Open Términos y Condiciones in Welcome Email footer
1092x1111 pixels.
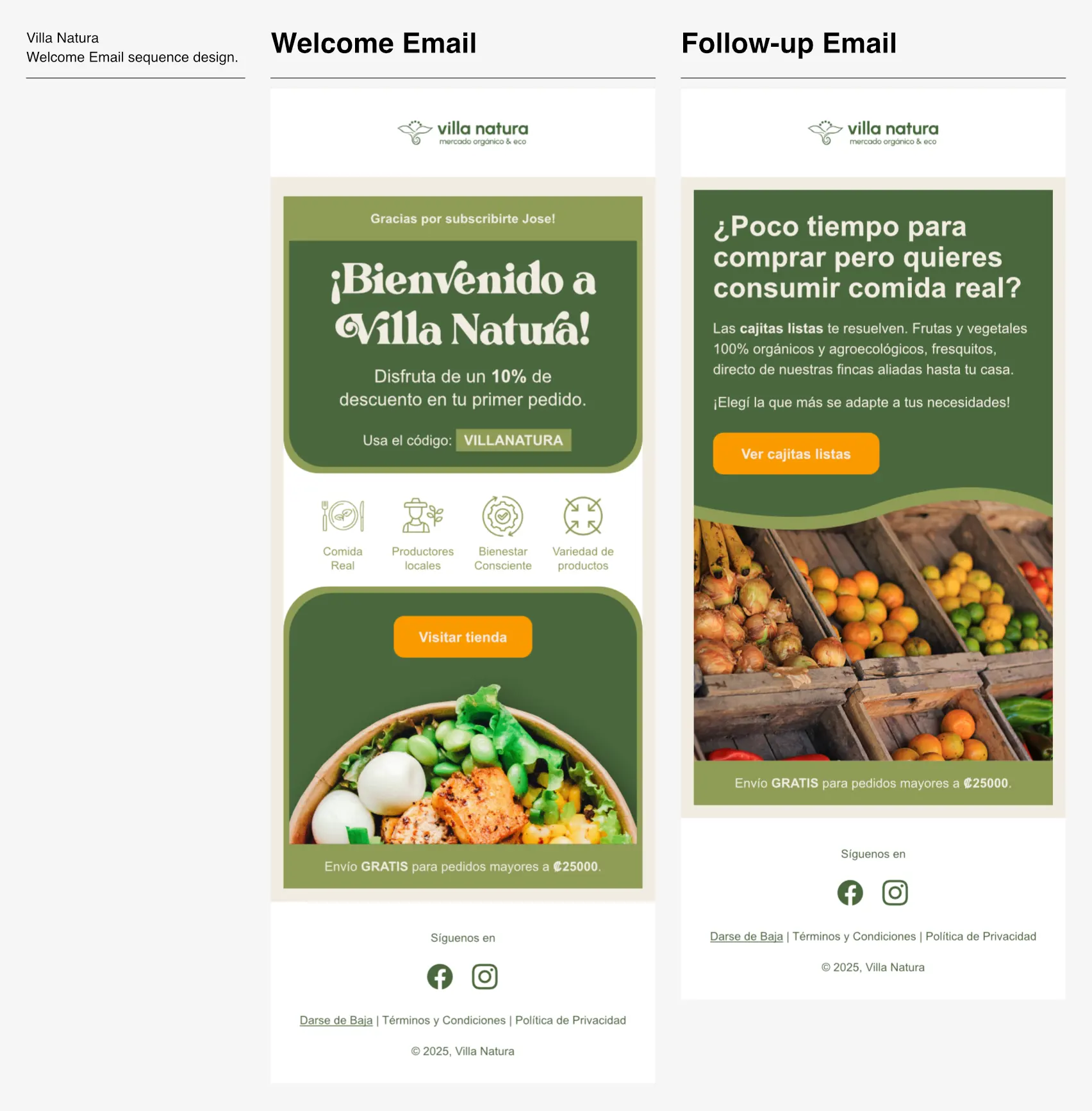tap(443, 1020)
